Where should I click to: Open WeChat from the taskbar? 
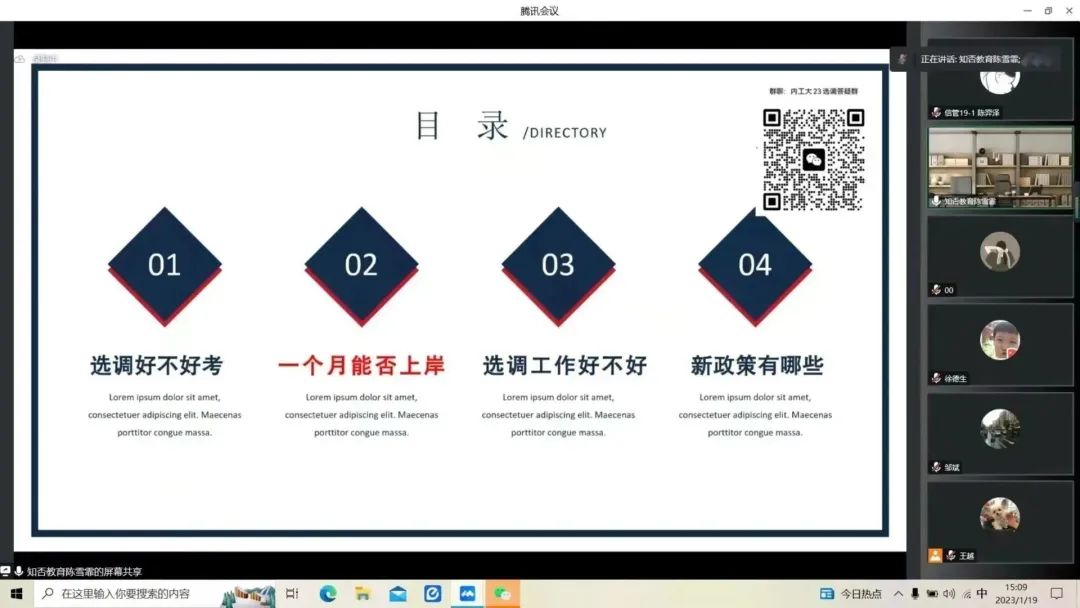[x=502, y=593]
